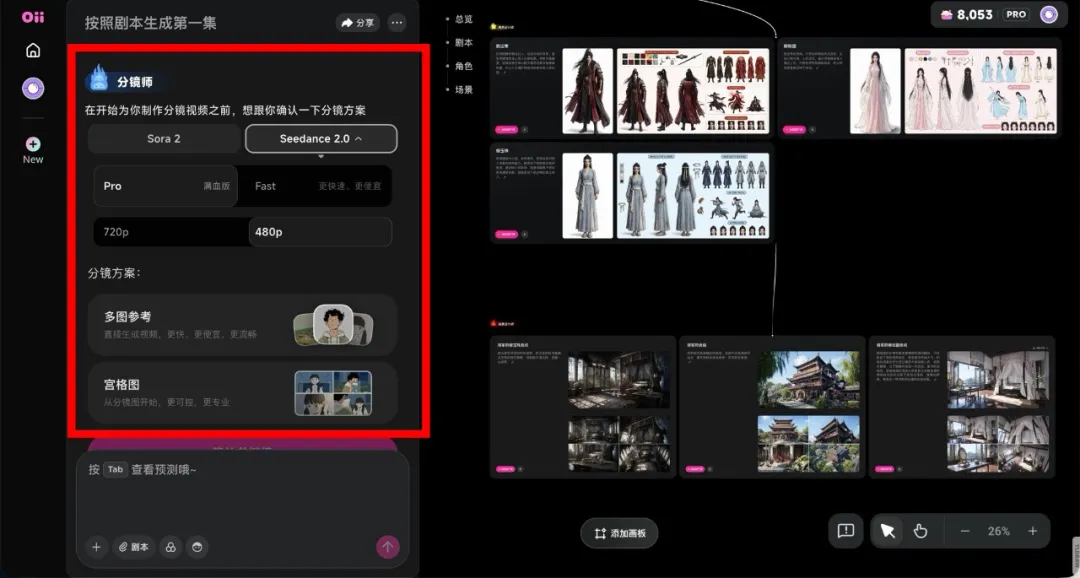Image resolution: width=1080 pixels, height=578 pixels.
Task: Click pink button on dark interior scene card
Action: coord(506,469)
